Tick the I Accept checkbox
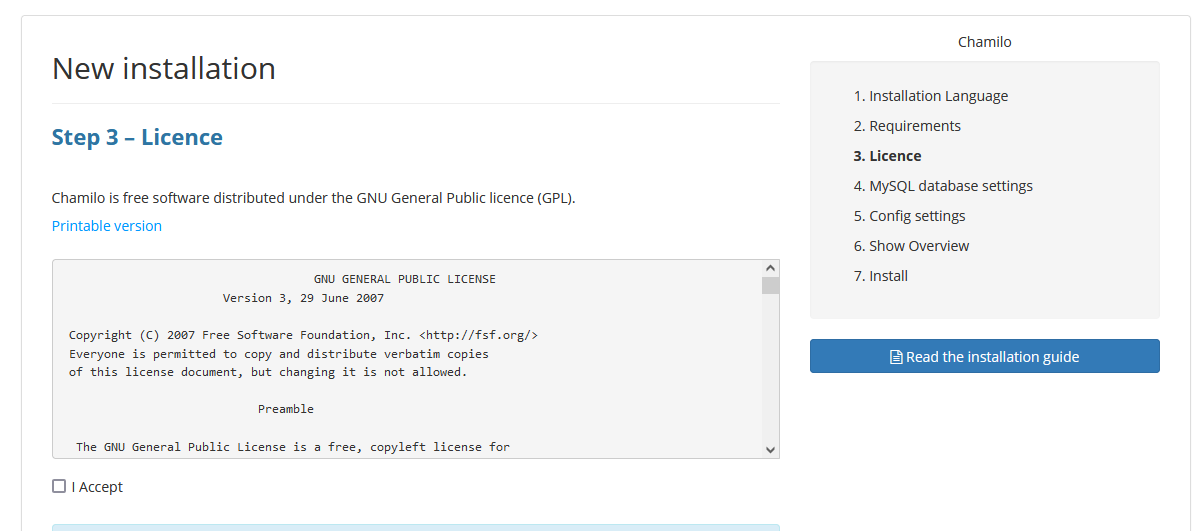This screenshot has width=1202, height=531. tap(59, 487)
